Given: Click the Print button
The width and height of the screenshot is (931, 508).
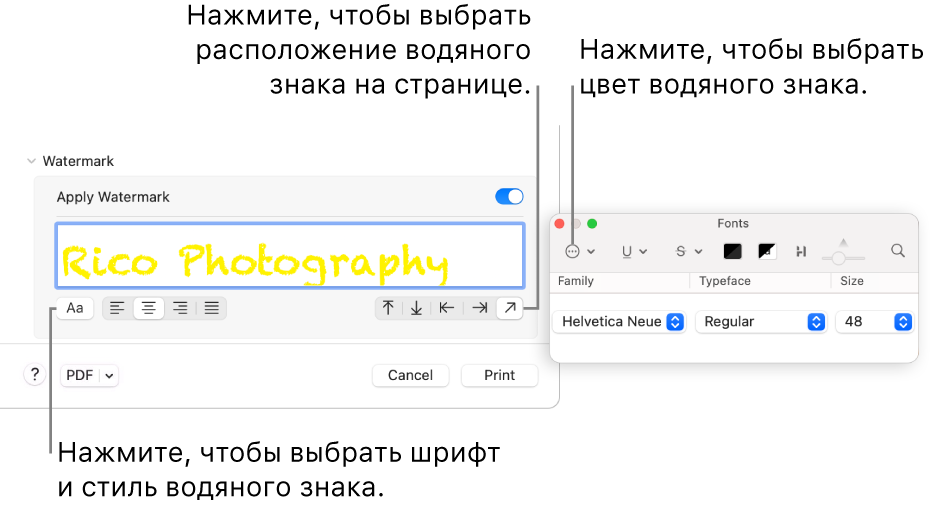Looking at the screenshot, I should coord(499,375).
